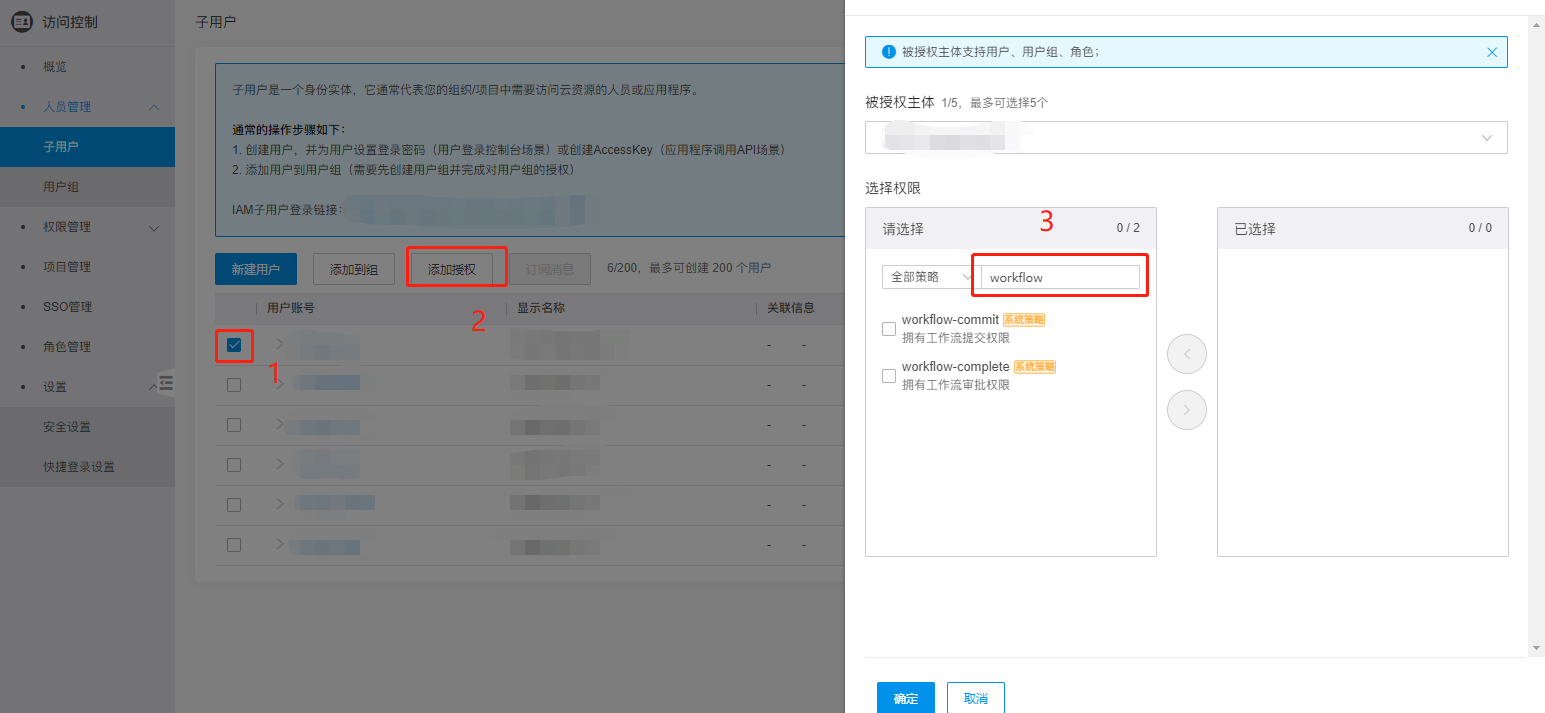This screenshot has height=713, width=1545.
Task: Click the IAM子用户登录链接 label
Action: [x=287, y=210]
